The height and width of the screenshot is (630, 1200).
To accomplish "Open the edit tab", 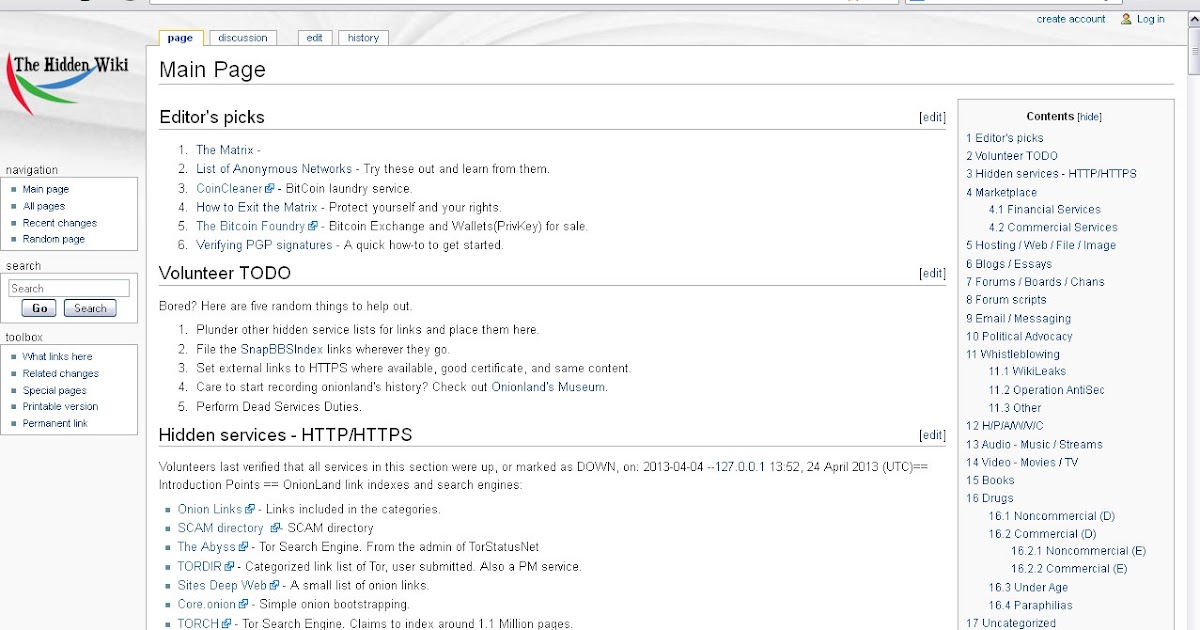I will pyautogui.click(x=315, y=38).
